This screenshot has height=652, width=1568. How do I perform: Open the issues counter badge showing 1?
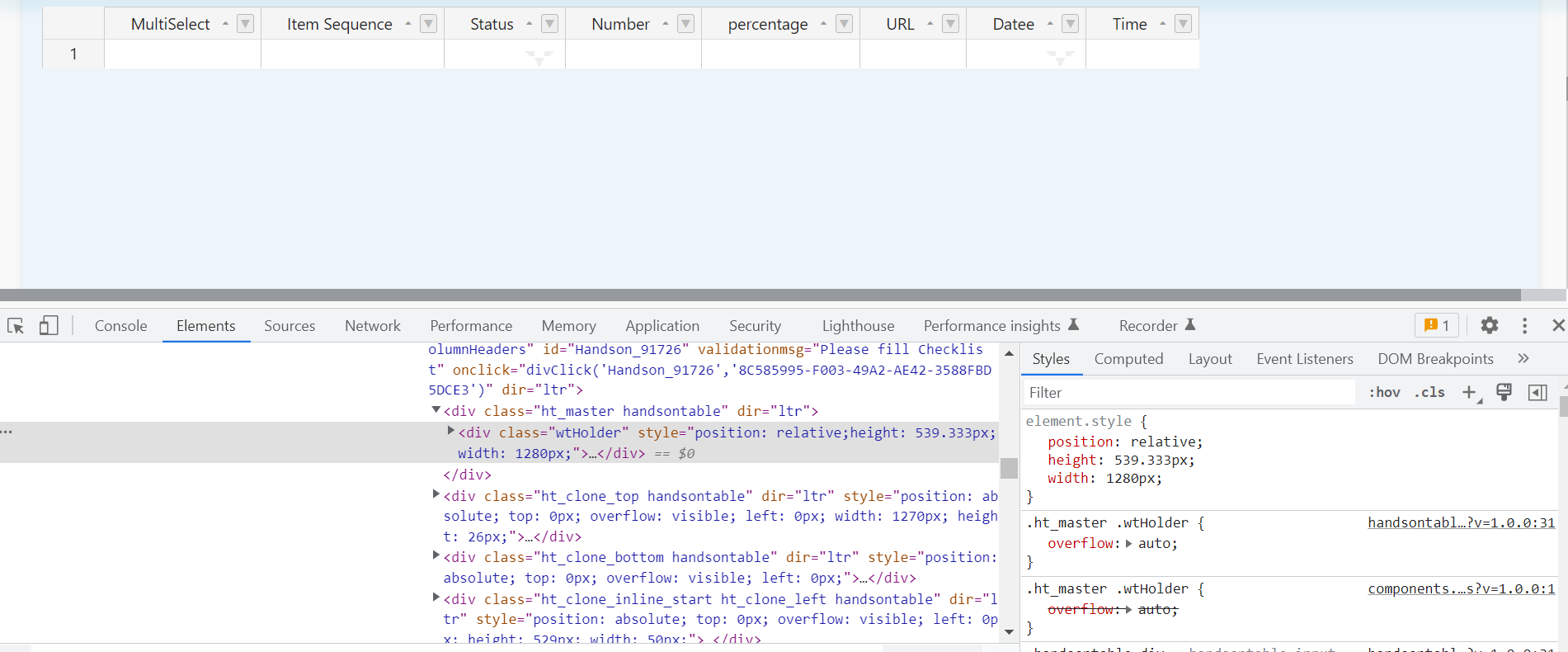click(1437, 326)
